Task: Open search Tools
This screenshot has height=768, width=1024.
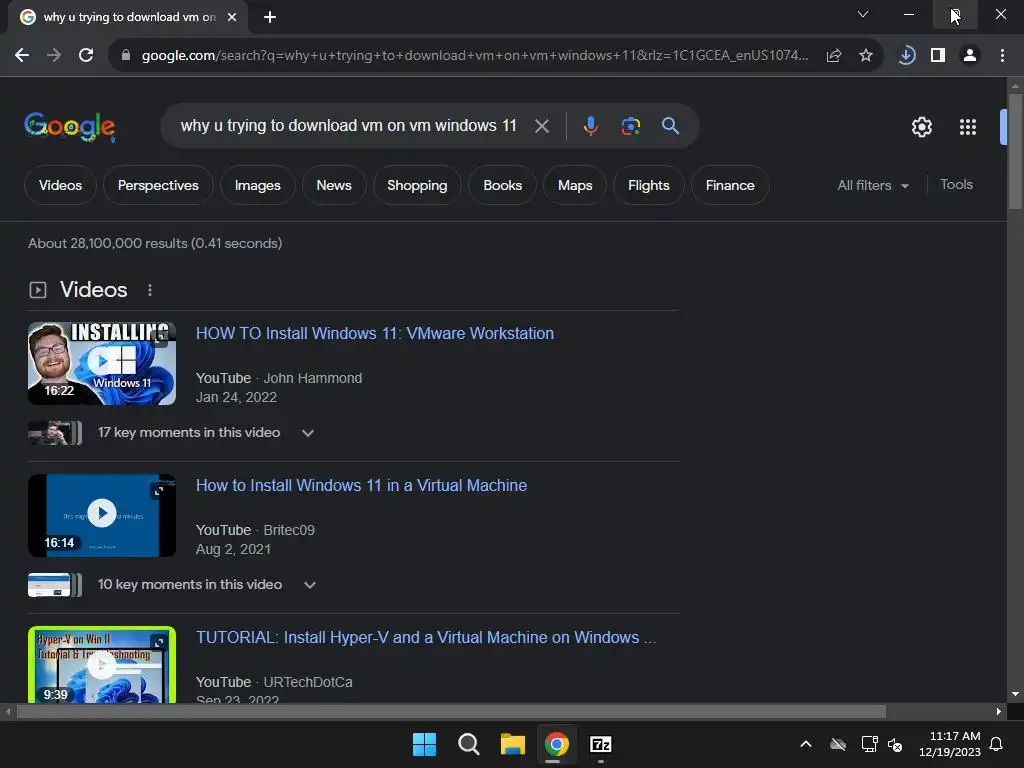Action: [956, 185]
